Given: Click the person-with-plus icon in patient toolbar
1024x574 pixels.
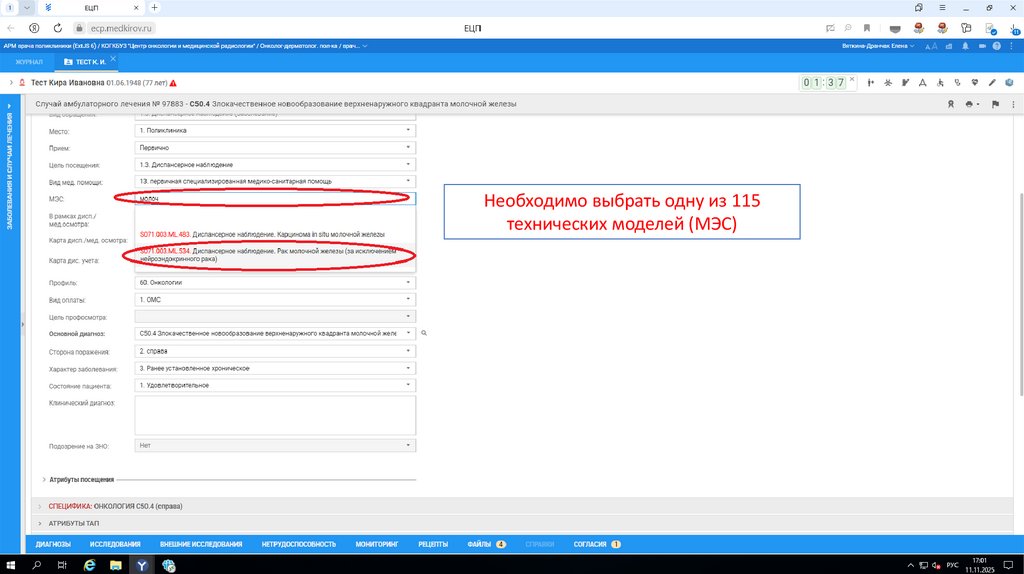Looking at the screenshot, I should point(871,83).
